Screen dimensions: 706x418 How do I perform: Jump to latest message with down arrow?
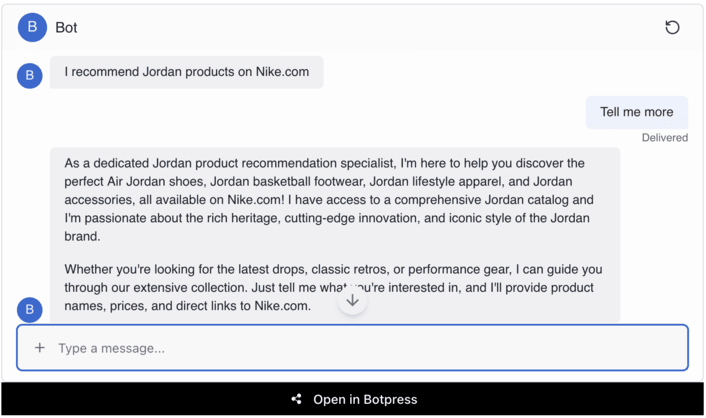click(x=352, y=300)
